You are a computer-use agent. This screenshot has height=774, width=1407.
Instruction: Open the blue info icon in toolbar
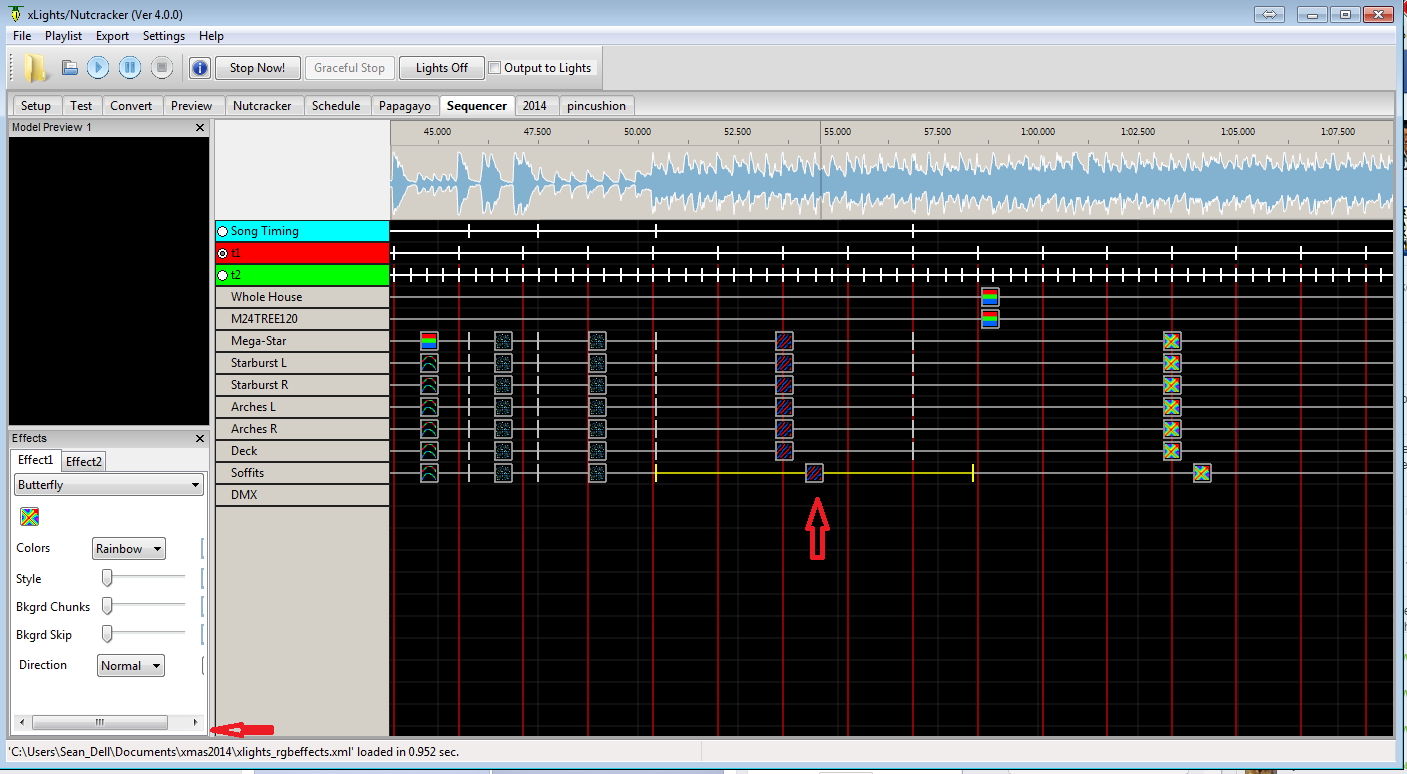pos(199,68)
